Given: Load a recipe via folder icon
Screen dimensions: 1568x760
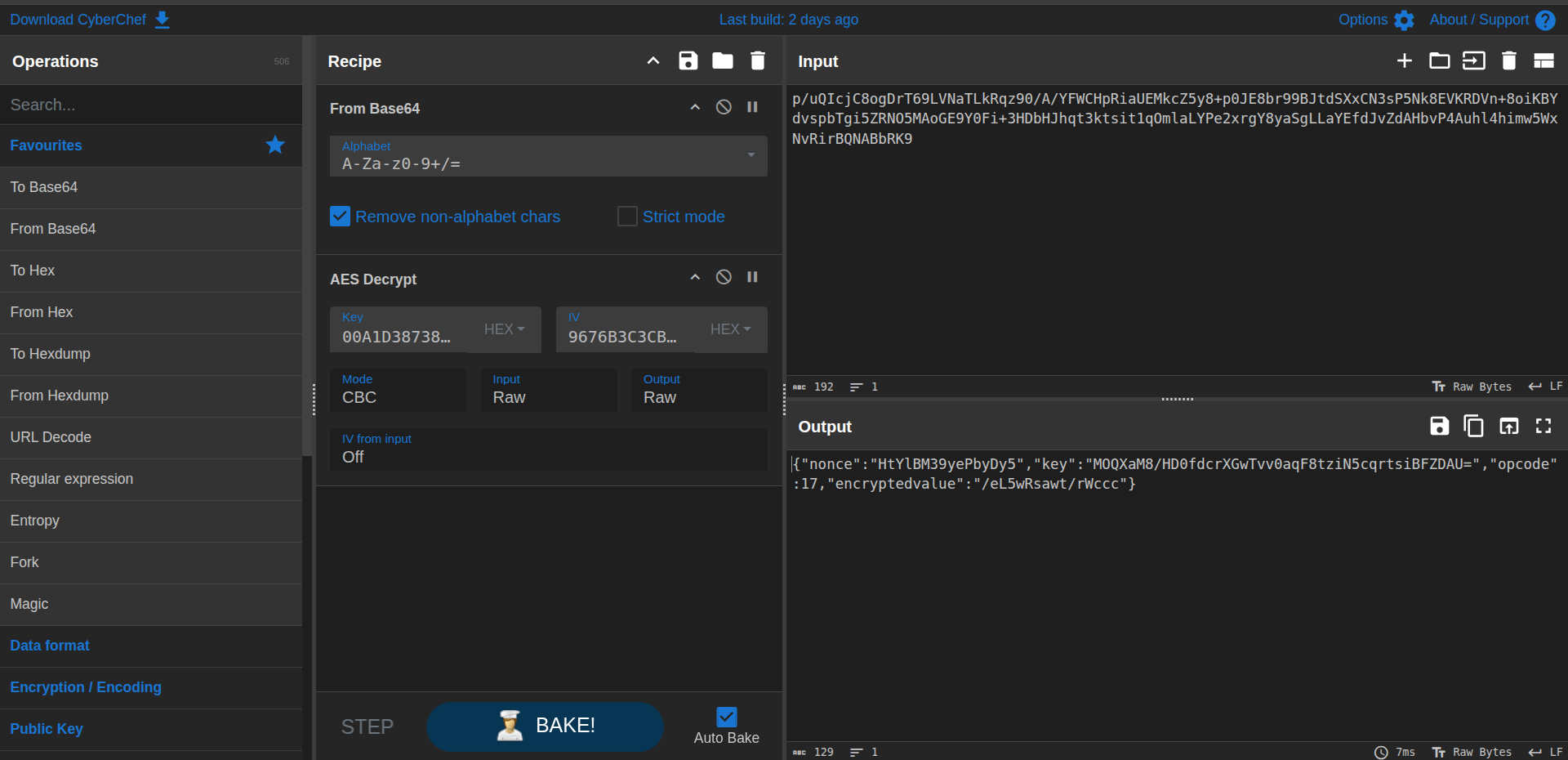Looking at the screenshot, I should pyautogui.click(x=723, y=60).
